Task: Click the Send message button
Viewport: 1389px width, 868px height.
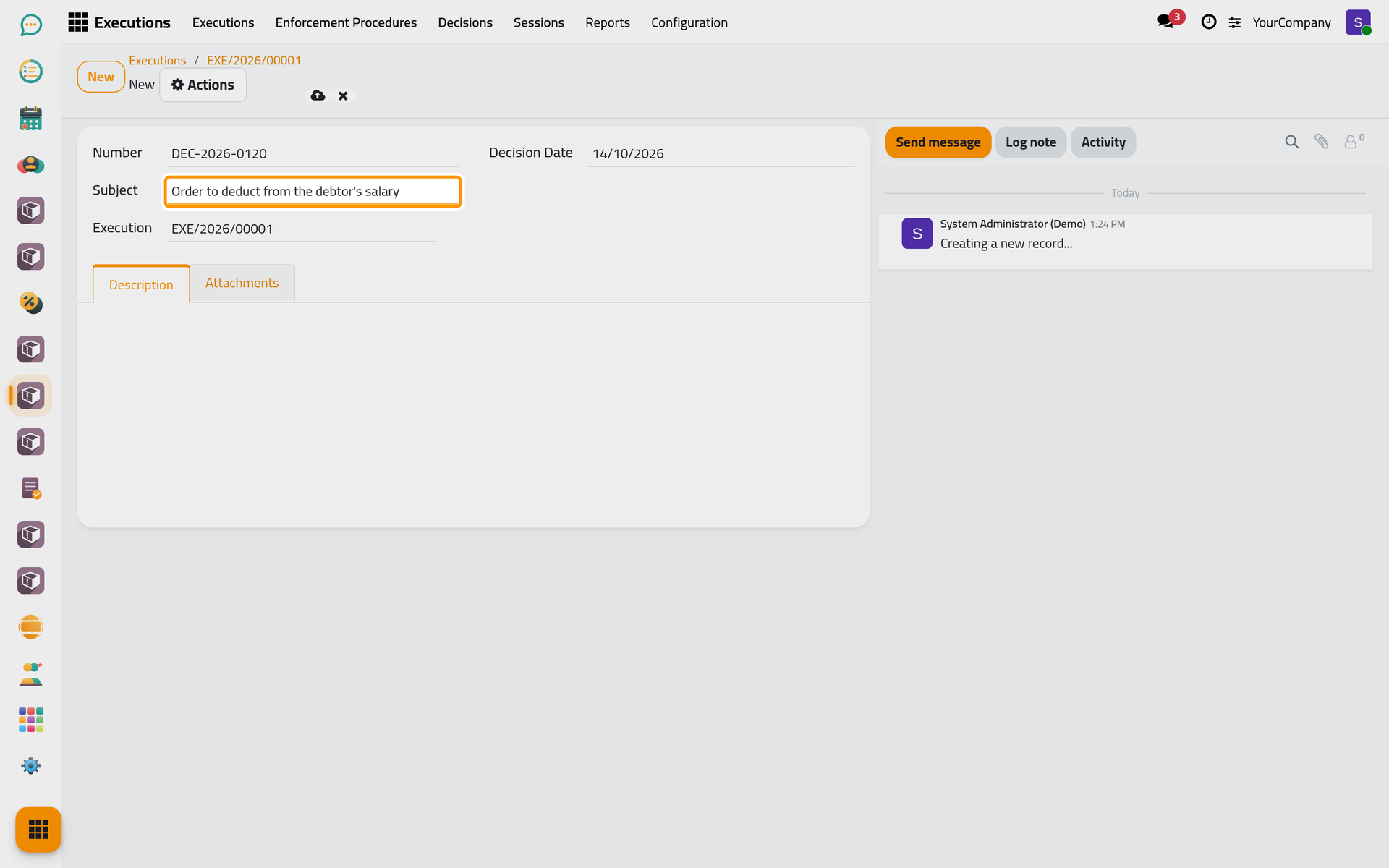Action: click(x=938, y=142)
